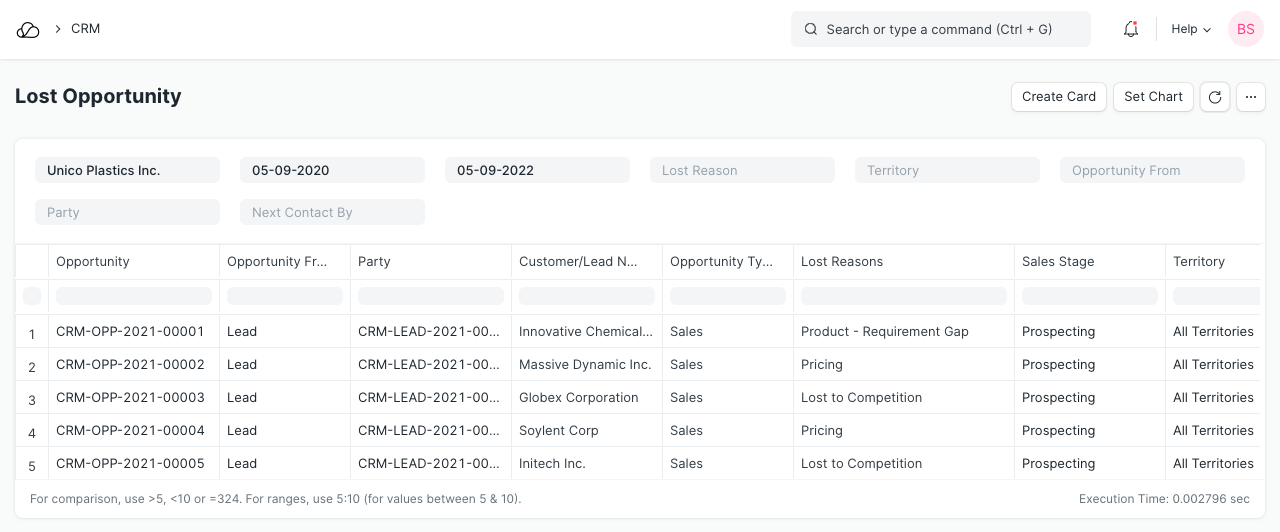Click the Opportunity From filter field
Viewport: 1280px width, 532px height.
[1152, 171]
